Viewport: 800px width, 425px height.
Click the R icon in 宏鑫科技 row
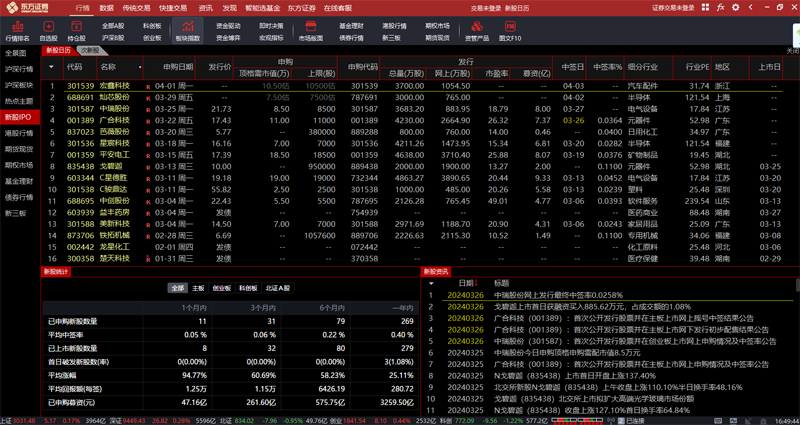[148, 87]
